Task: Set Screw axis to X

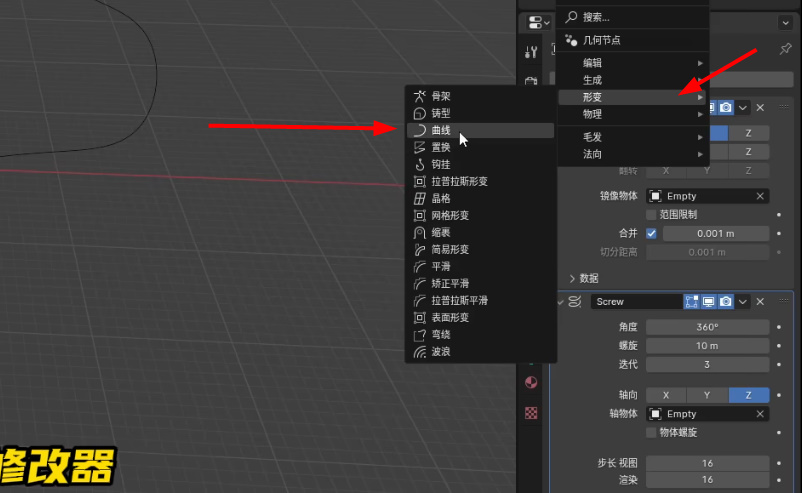Action: (x=666, y=395)
